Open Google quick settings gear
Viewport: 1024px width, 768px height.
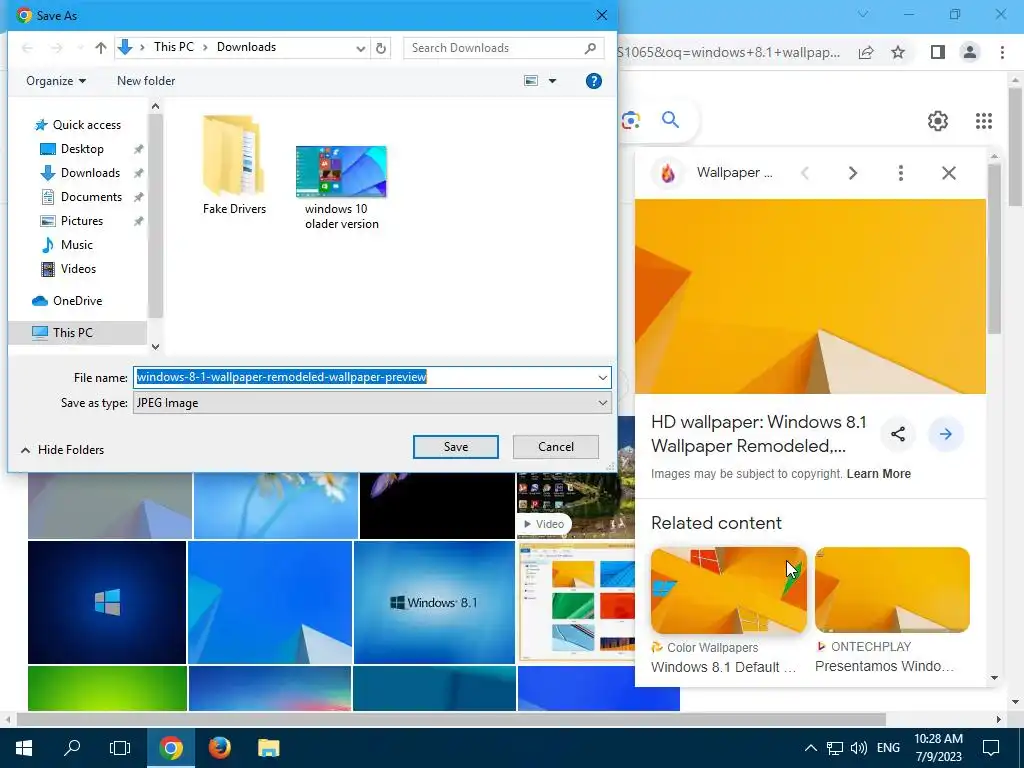[x=938, y=121]
